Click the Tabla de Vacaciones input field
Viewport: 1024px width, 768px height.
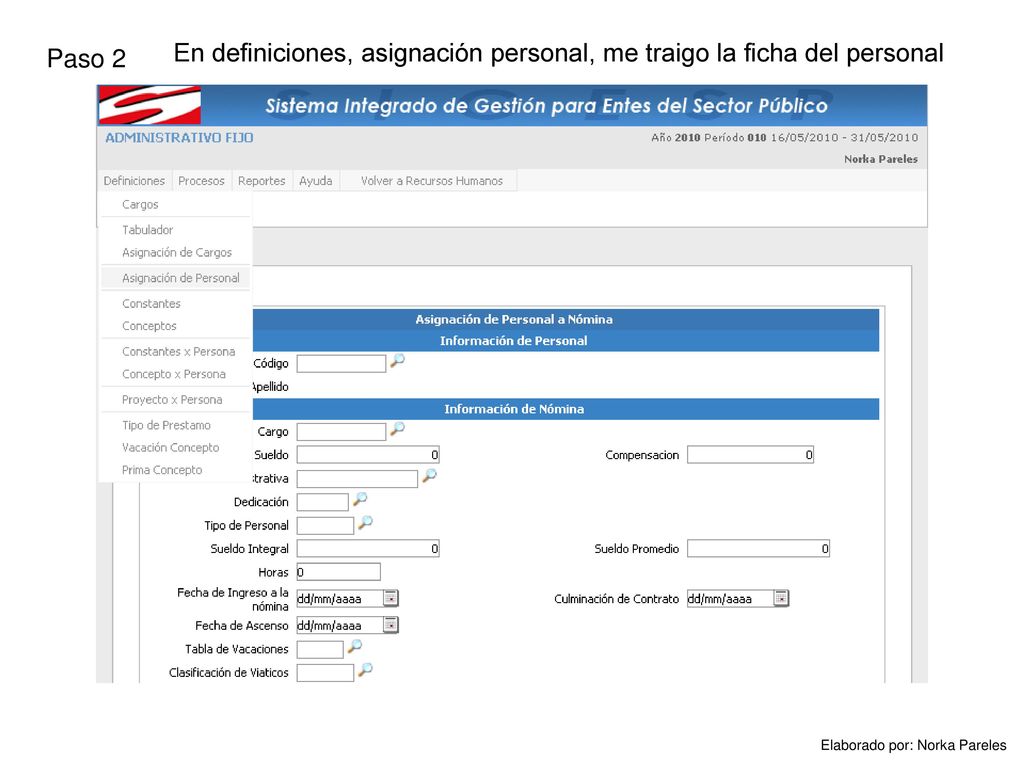pyautogui.click(x=320, y=649)
